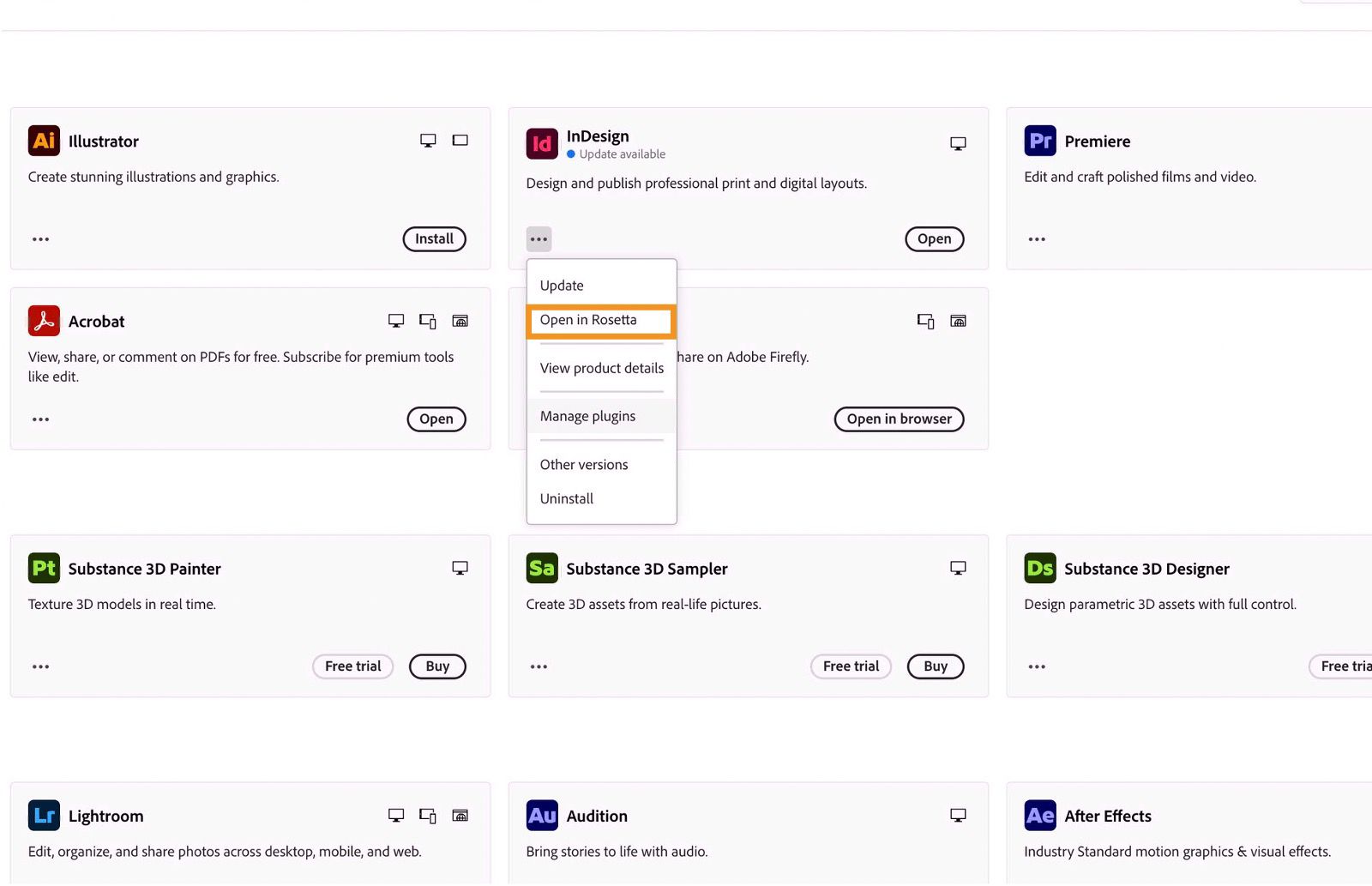The height and width of the screenshot is (886, 1372).
Task: Click the Premiere app icon
Action: pos(1040,141)
